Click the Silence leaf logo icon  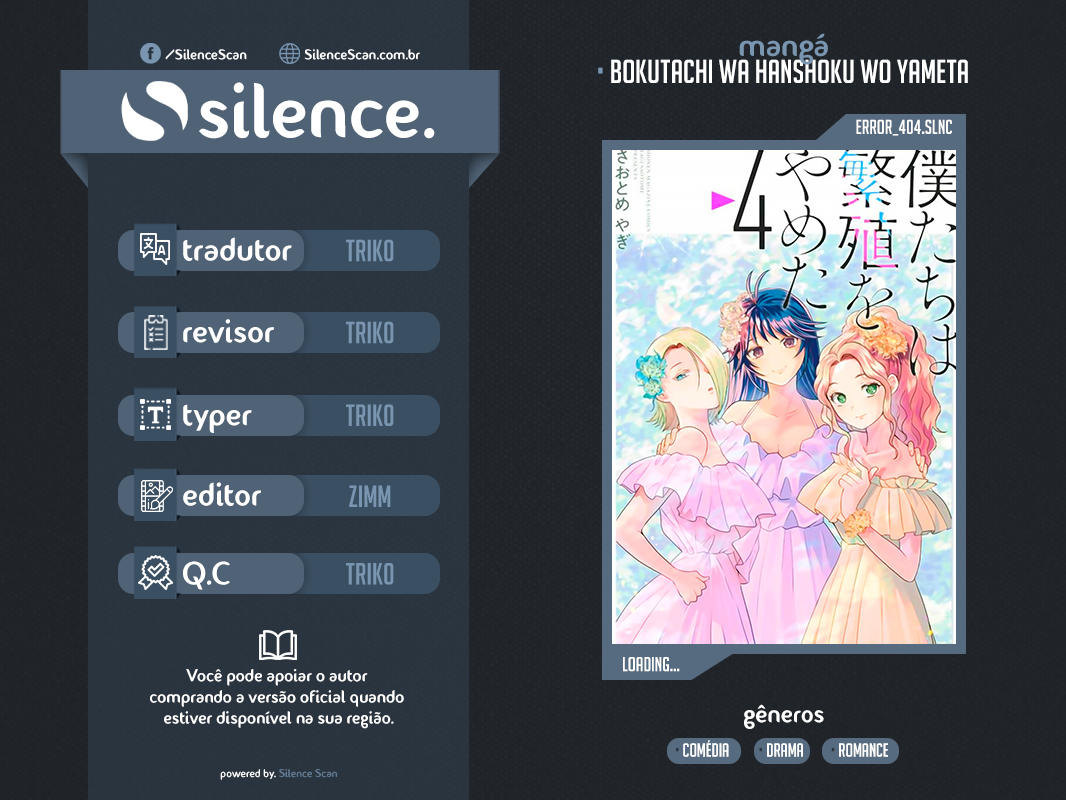point(154,115)
